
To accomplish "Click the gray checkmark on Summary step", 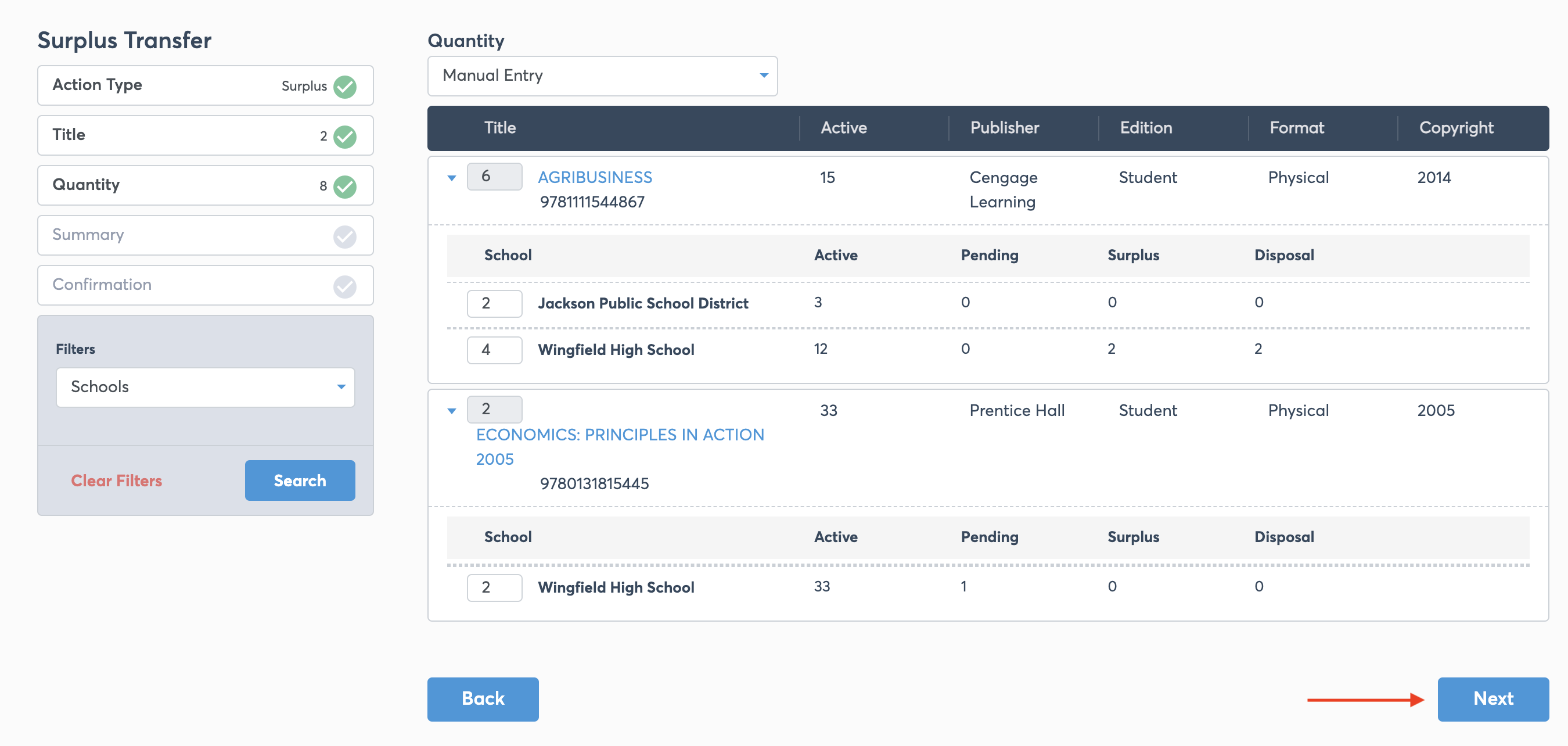I will 344,236.
